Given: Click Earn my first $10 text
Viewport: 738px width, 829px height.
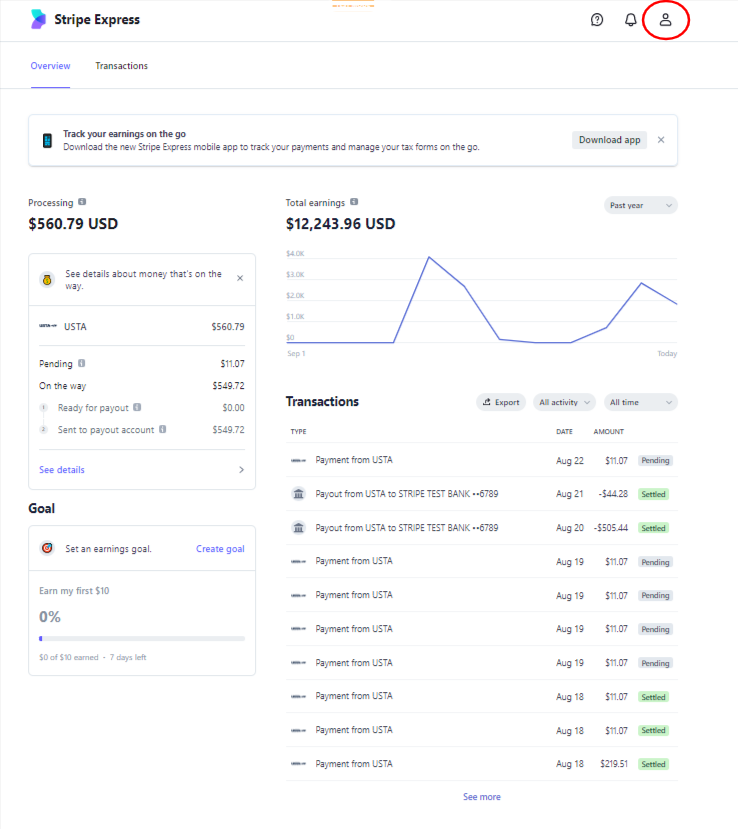Looking at the screenshot, I should click(x=74, y=591).
